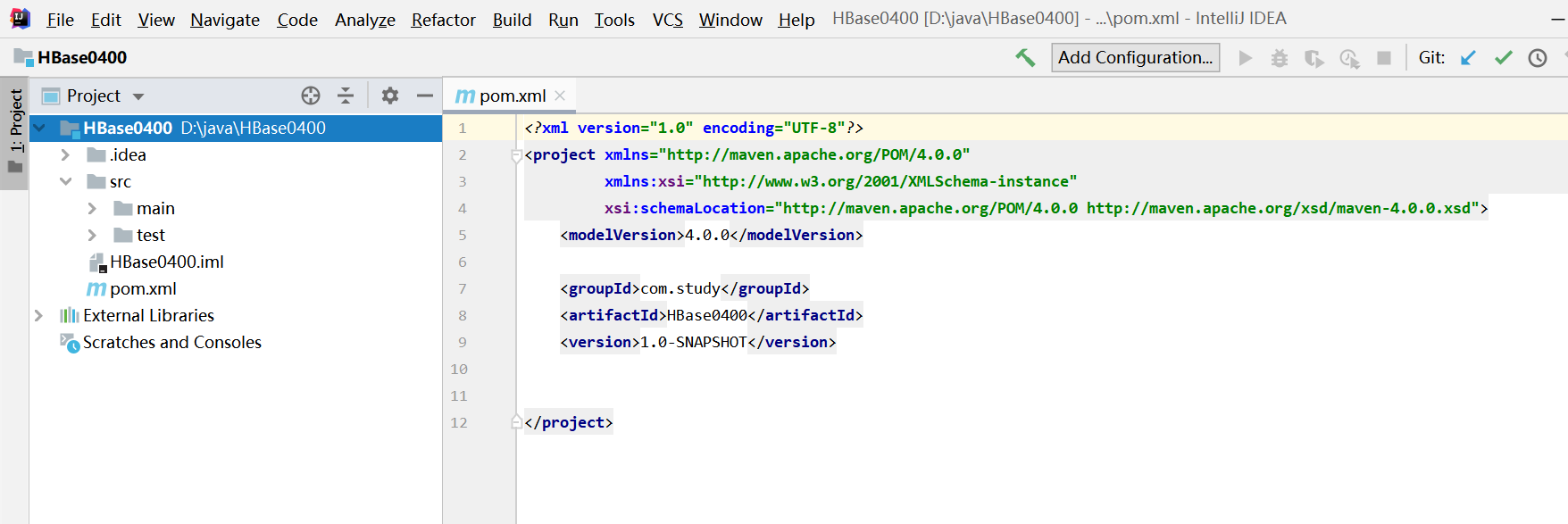1568x524 pixels.
Task: Open the Run menu
Action: point(563,20)
